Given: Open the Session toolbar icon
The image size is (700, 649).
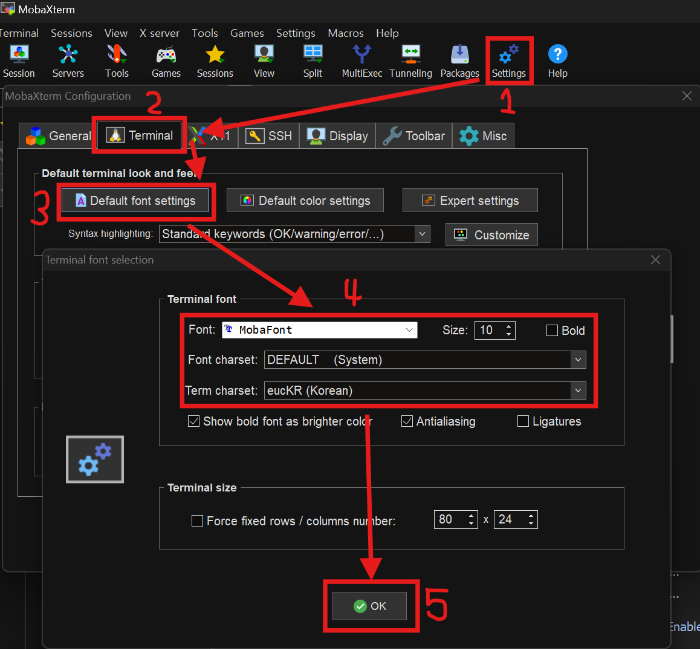Looking at the screenshot, I should point(19,61).
